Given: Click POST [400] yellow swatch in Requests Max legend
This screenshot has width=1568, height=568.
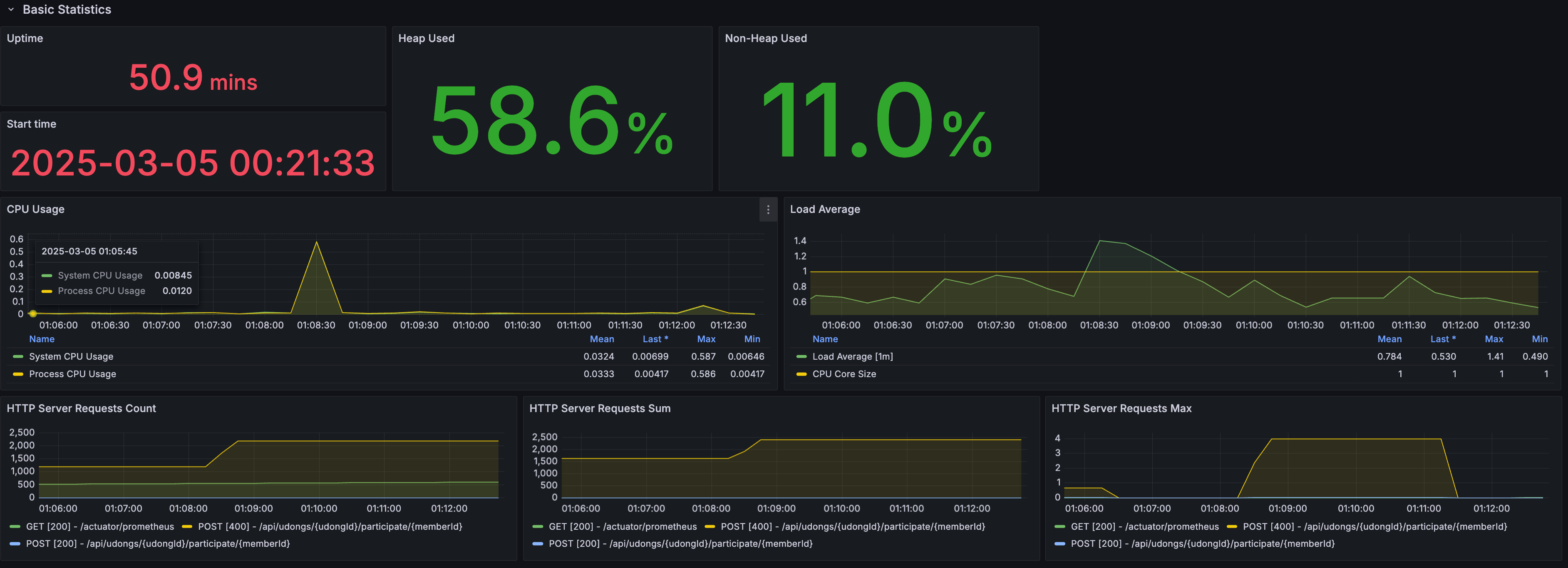Looking at the screenshot, I should pos(1232,527).
